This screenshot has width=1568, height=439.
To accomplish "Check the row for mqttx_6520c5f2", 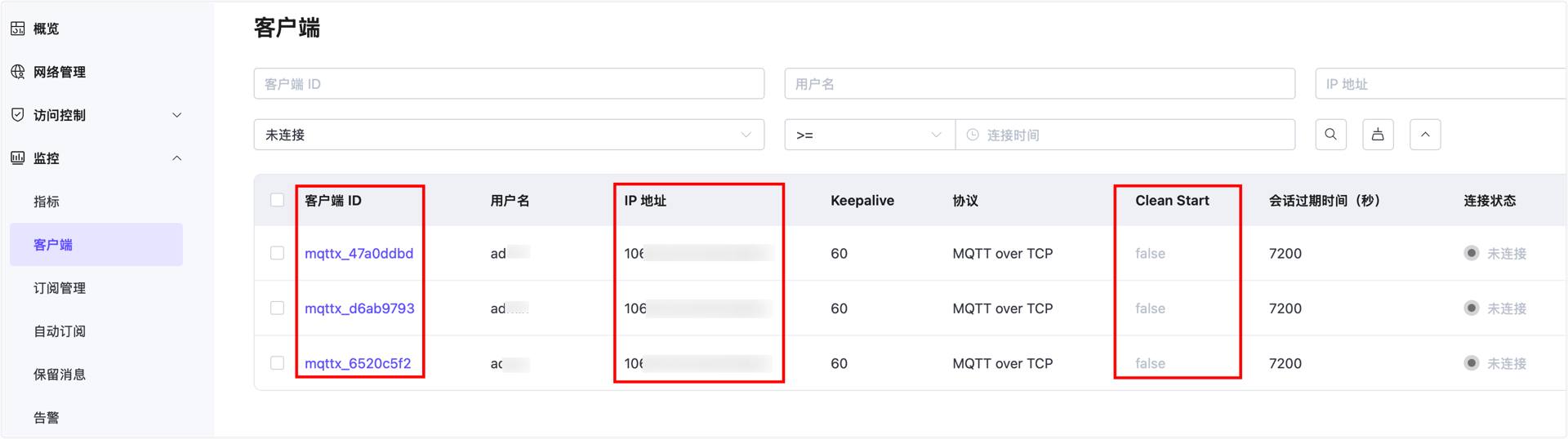I will point(278,363).
